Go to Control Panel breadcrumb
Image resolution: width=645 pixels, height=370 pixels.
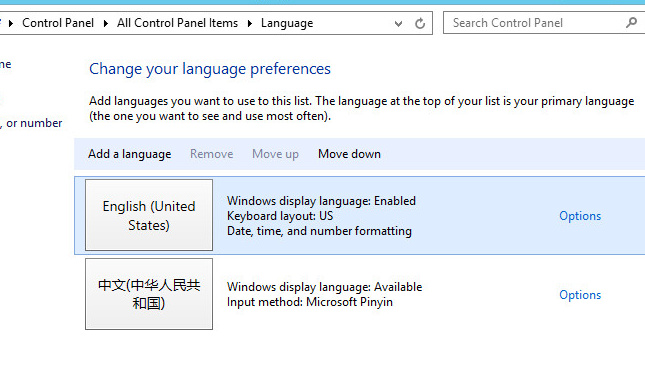pyautogui.click(x=58, y=23)
